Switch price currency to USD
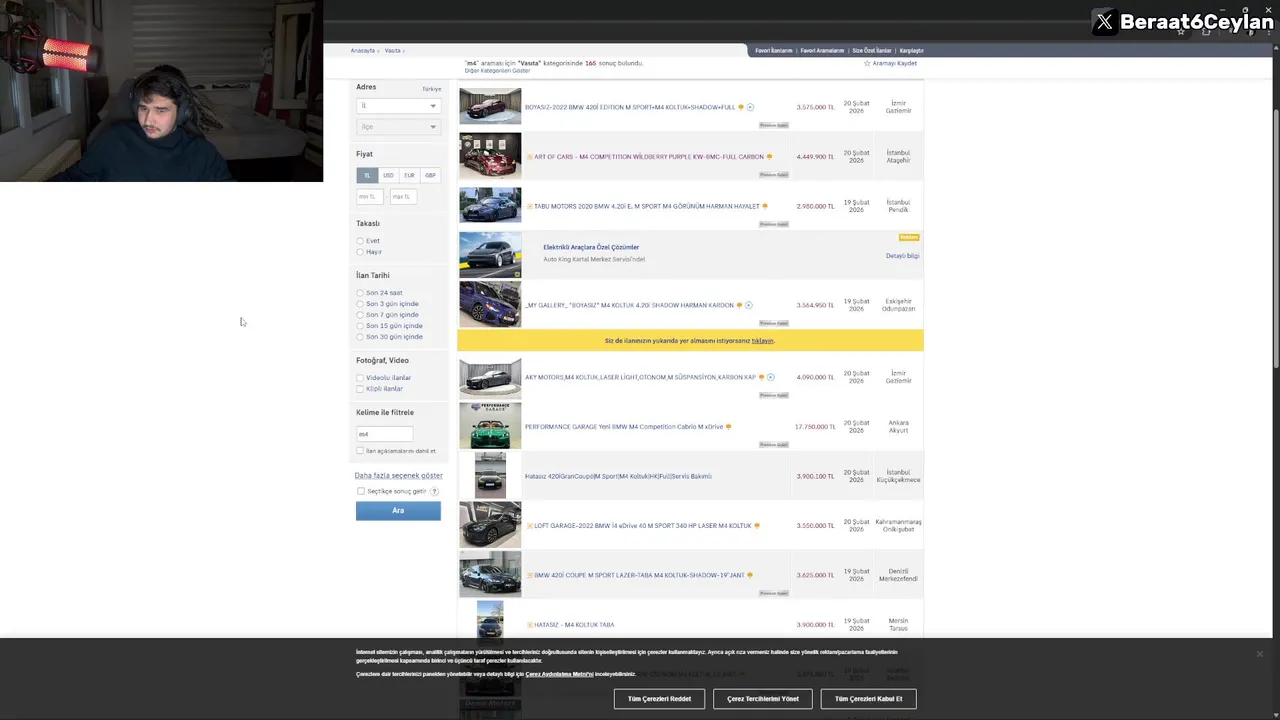 (x=388, y=175)
